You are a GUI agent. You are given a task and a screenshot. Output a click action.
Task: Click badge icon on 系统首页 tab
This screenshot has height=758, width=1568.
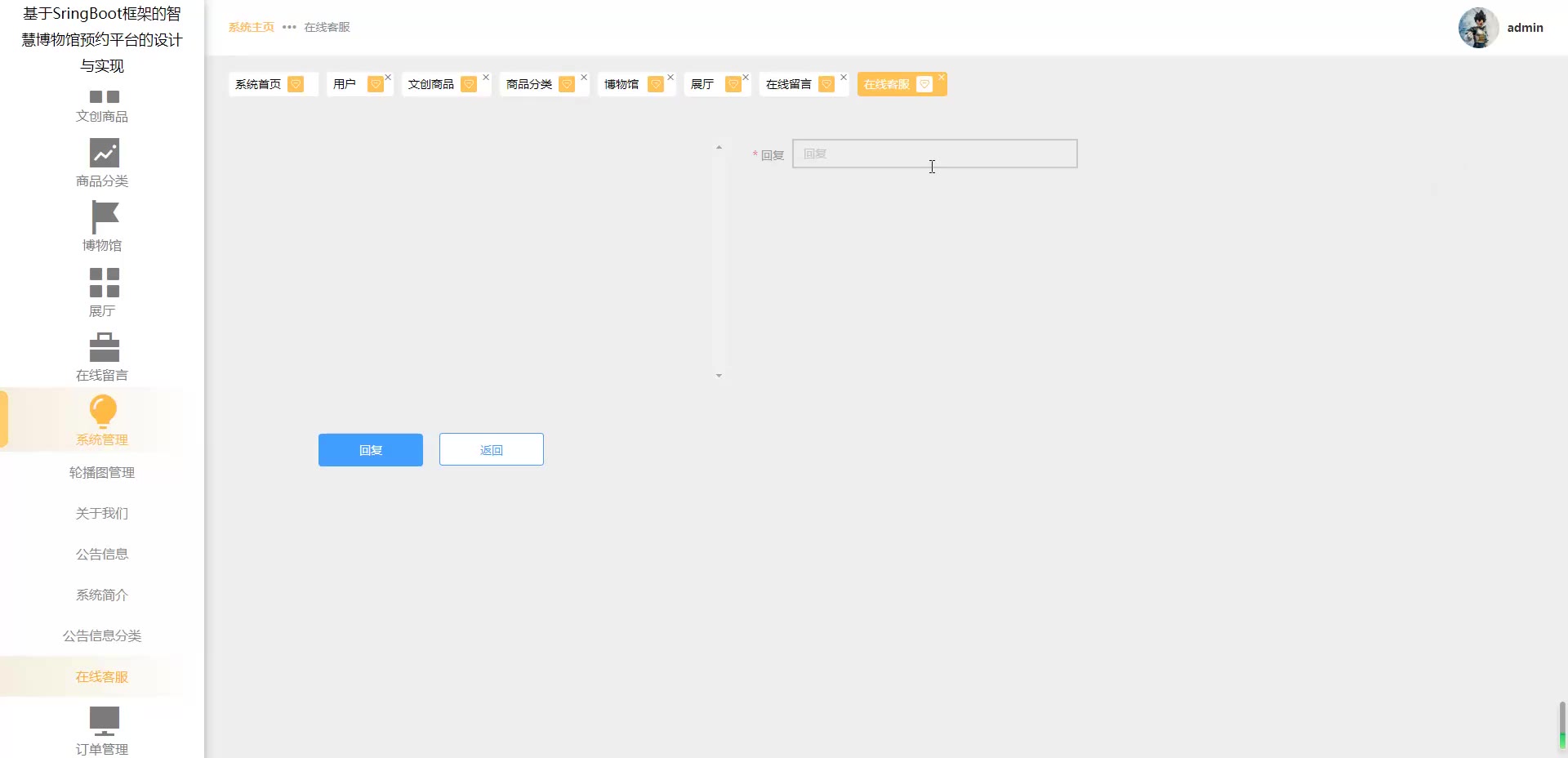click(296, 84)
